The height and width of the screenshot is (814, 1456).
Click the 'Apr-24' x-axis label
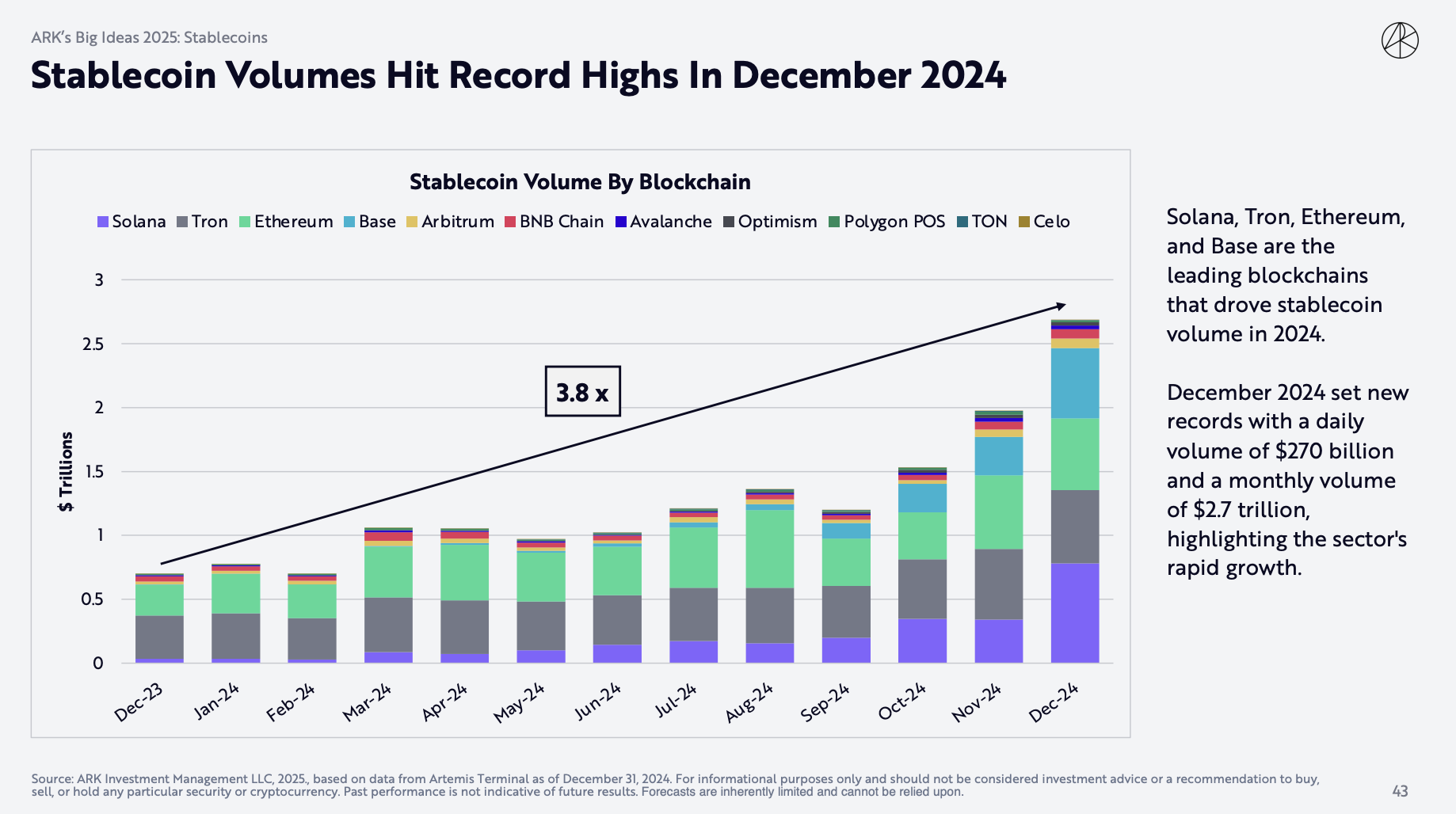444,702
